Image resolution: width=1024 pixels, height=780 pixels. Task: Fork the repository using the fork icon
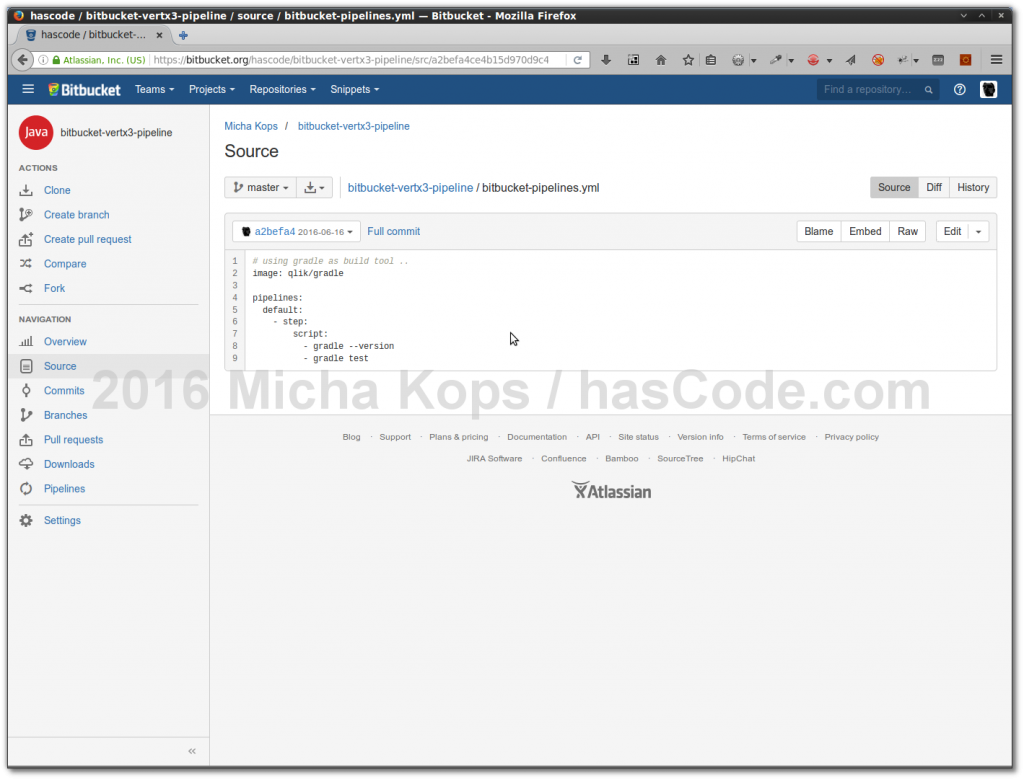(x=28, y=288)
